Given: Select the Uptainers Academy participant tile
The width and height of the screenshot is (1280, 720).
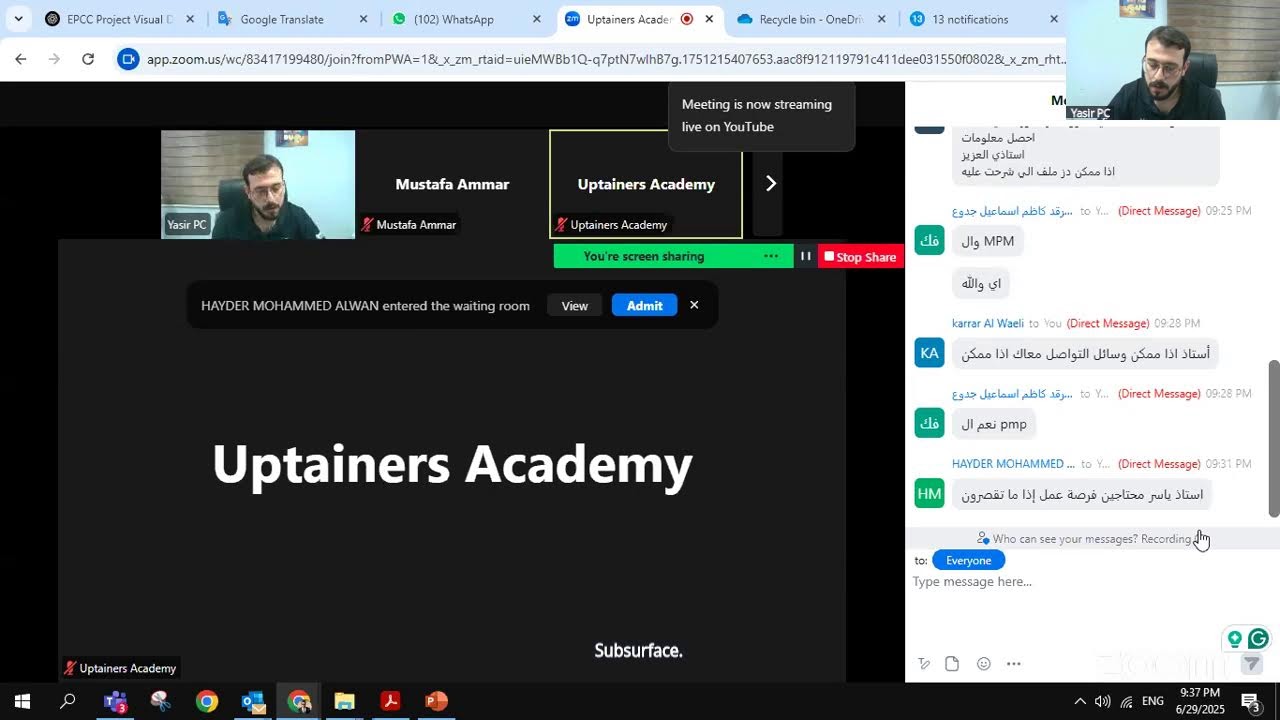Looking at the screenshot, I should pos(646,184).
